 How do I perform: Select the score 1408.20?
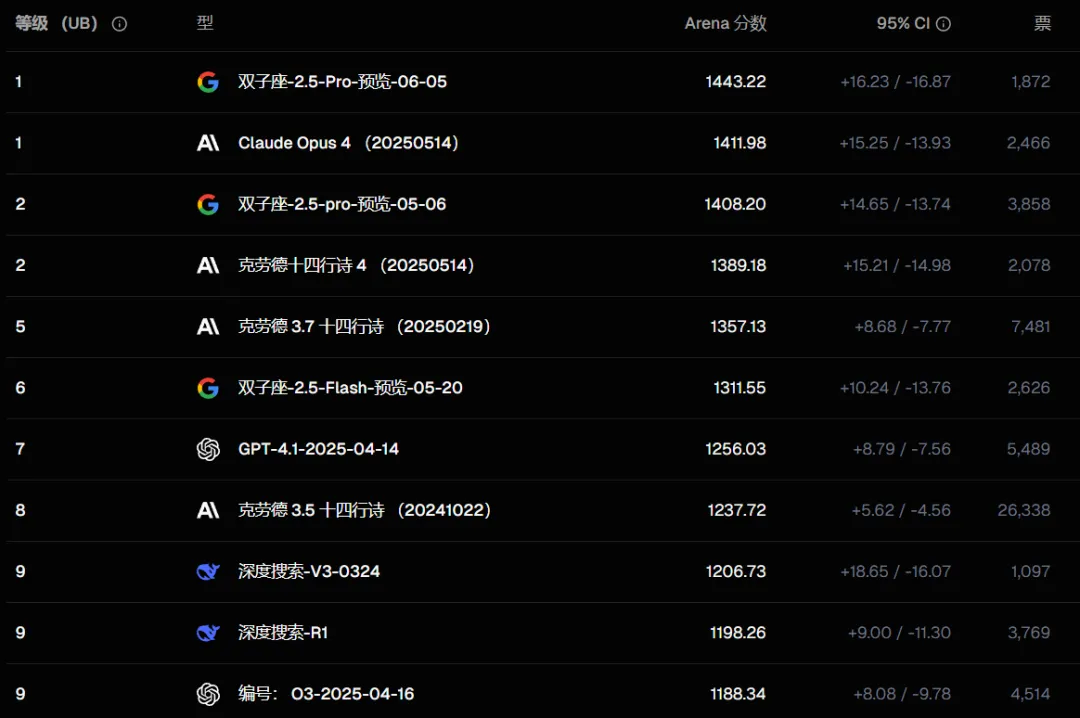click(x=735, y=205)
